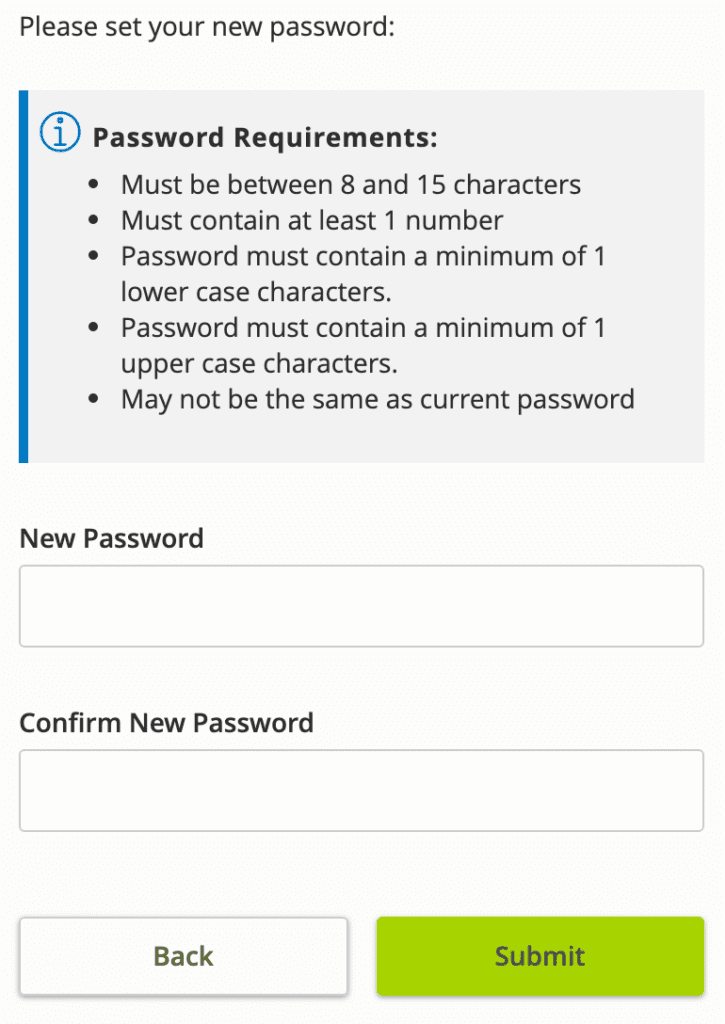Click the lower case characters requirement text
725x1024 pixels.
pos(362,274)
